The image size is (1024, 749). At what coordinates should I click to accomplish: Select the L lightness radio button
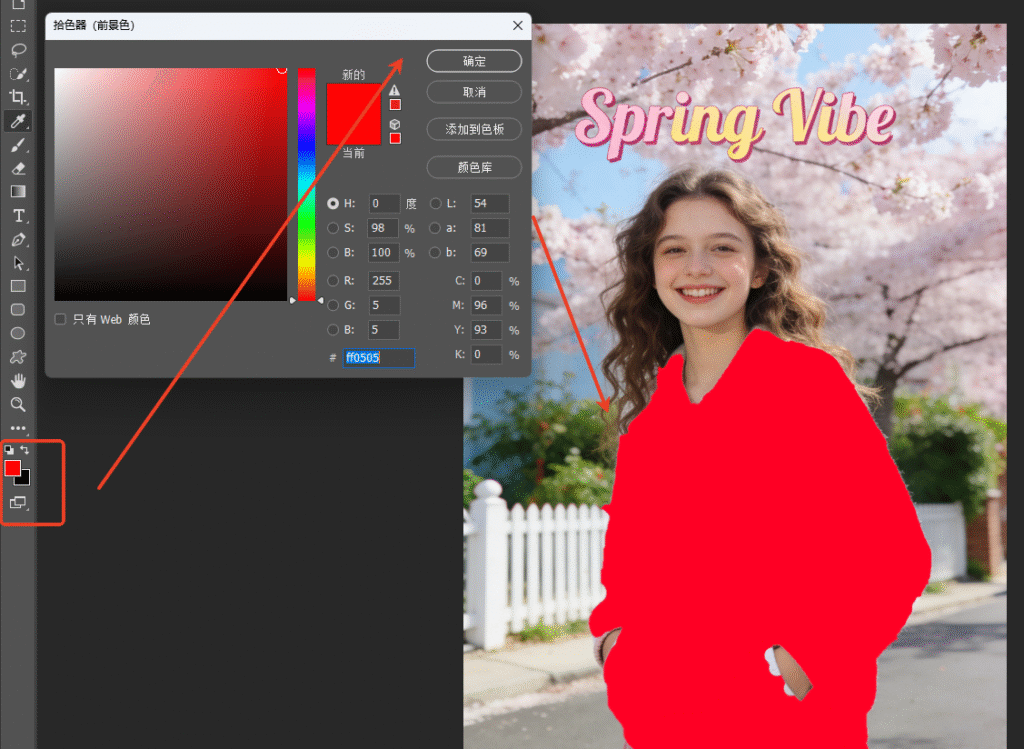tap(436, 203)
